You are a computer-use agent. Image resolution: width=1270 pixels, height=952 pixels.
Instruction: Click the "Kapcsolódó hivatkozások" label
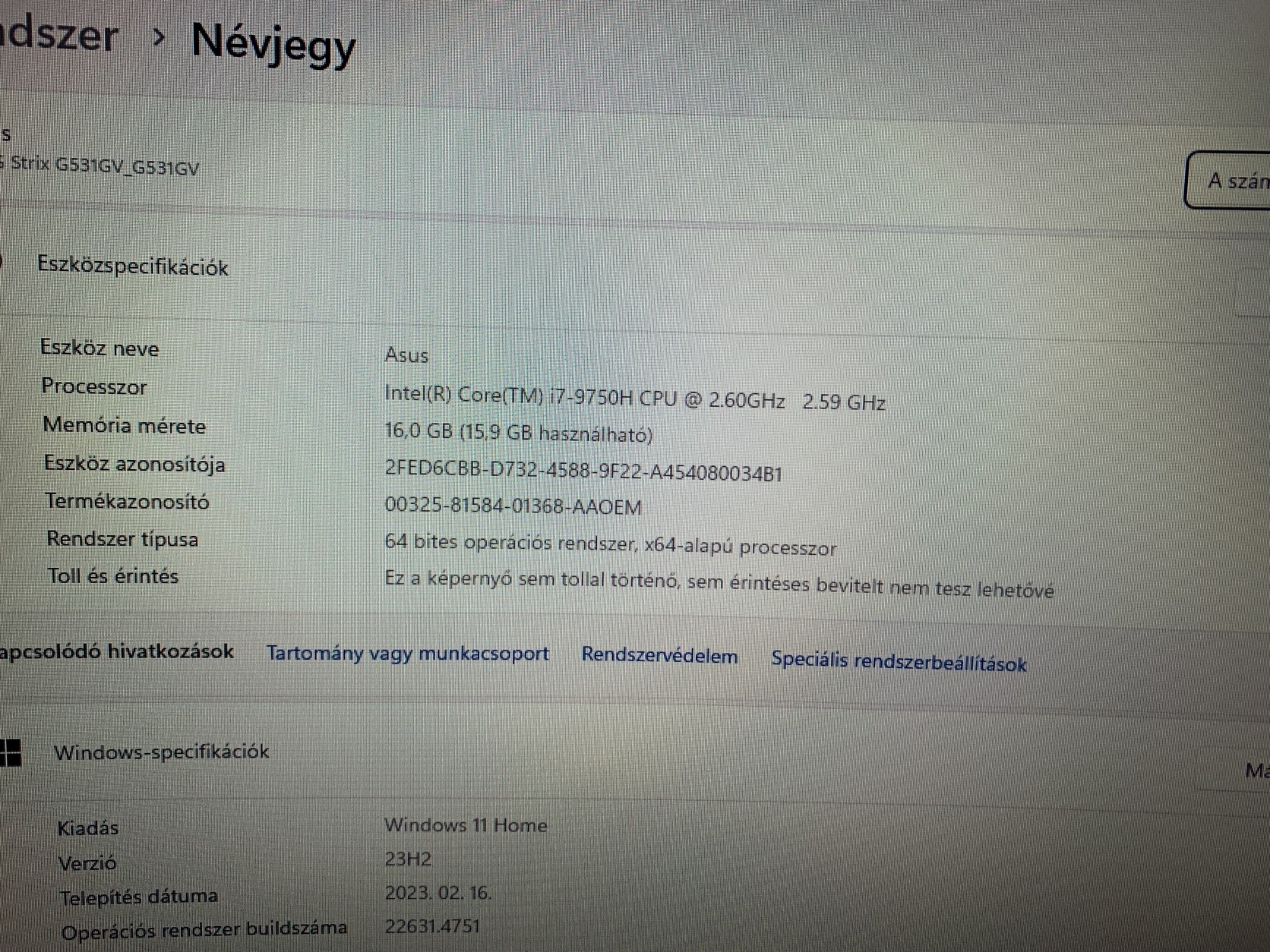tap(117, 651)
